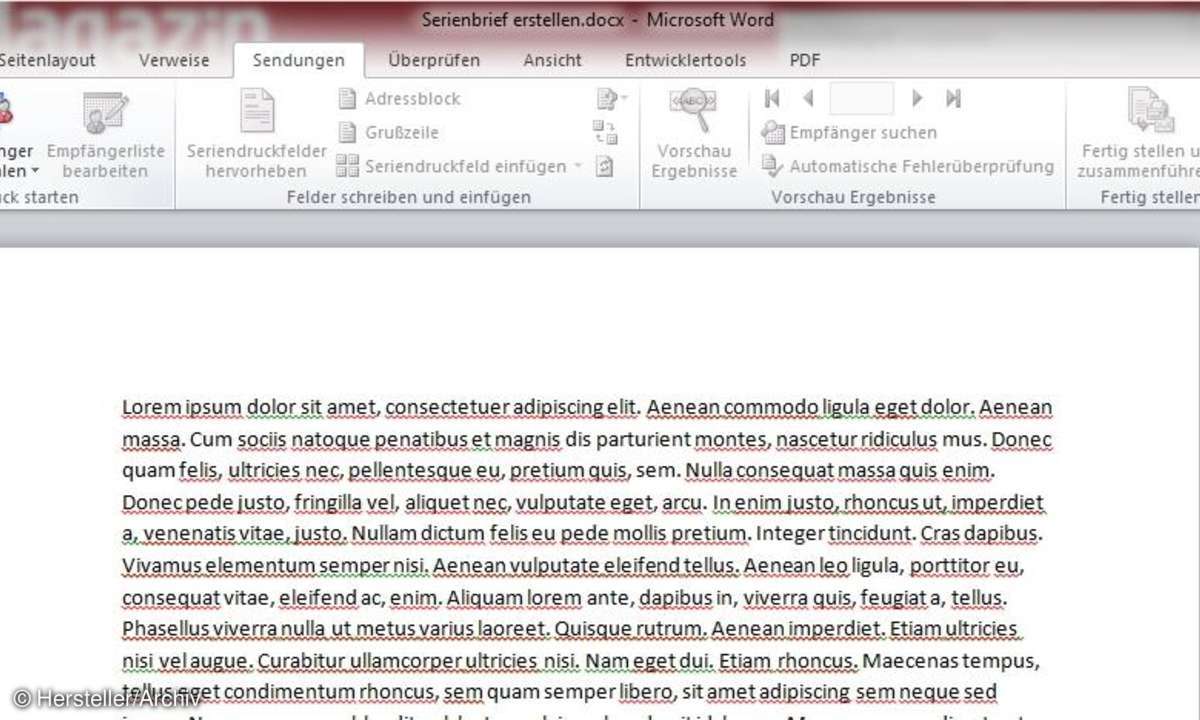Open the Entwicklertools tab
The image size is (1200, 720).
pos(685,60)
